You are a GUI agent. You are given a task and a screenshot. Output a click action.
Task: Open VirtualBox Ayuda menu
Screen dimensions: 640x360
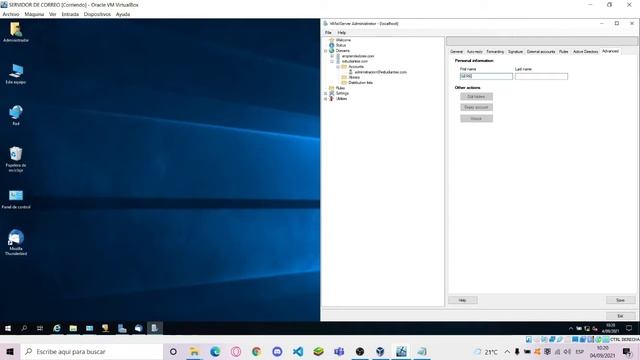pyautogui.click(x=123, y=14)
